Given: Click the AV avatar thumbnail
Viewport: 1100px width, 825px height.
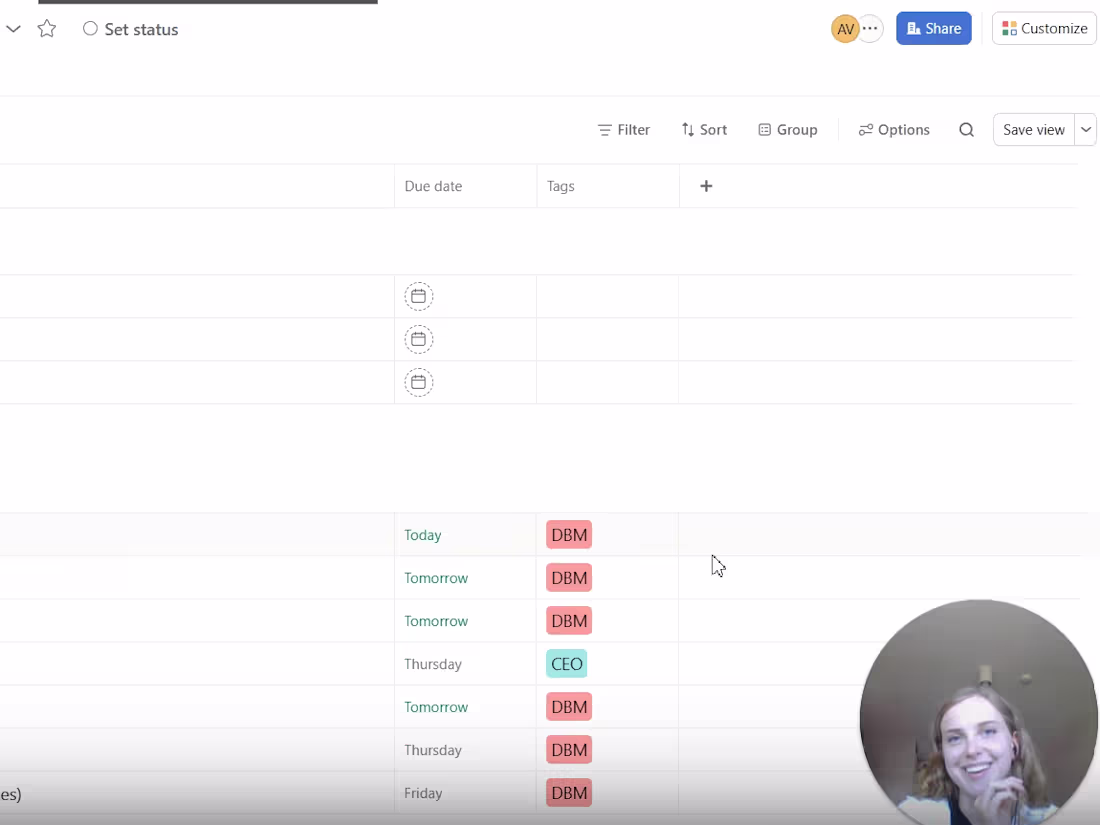Looking at the screenshot, I should (x=845, y=28).
